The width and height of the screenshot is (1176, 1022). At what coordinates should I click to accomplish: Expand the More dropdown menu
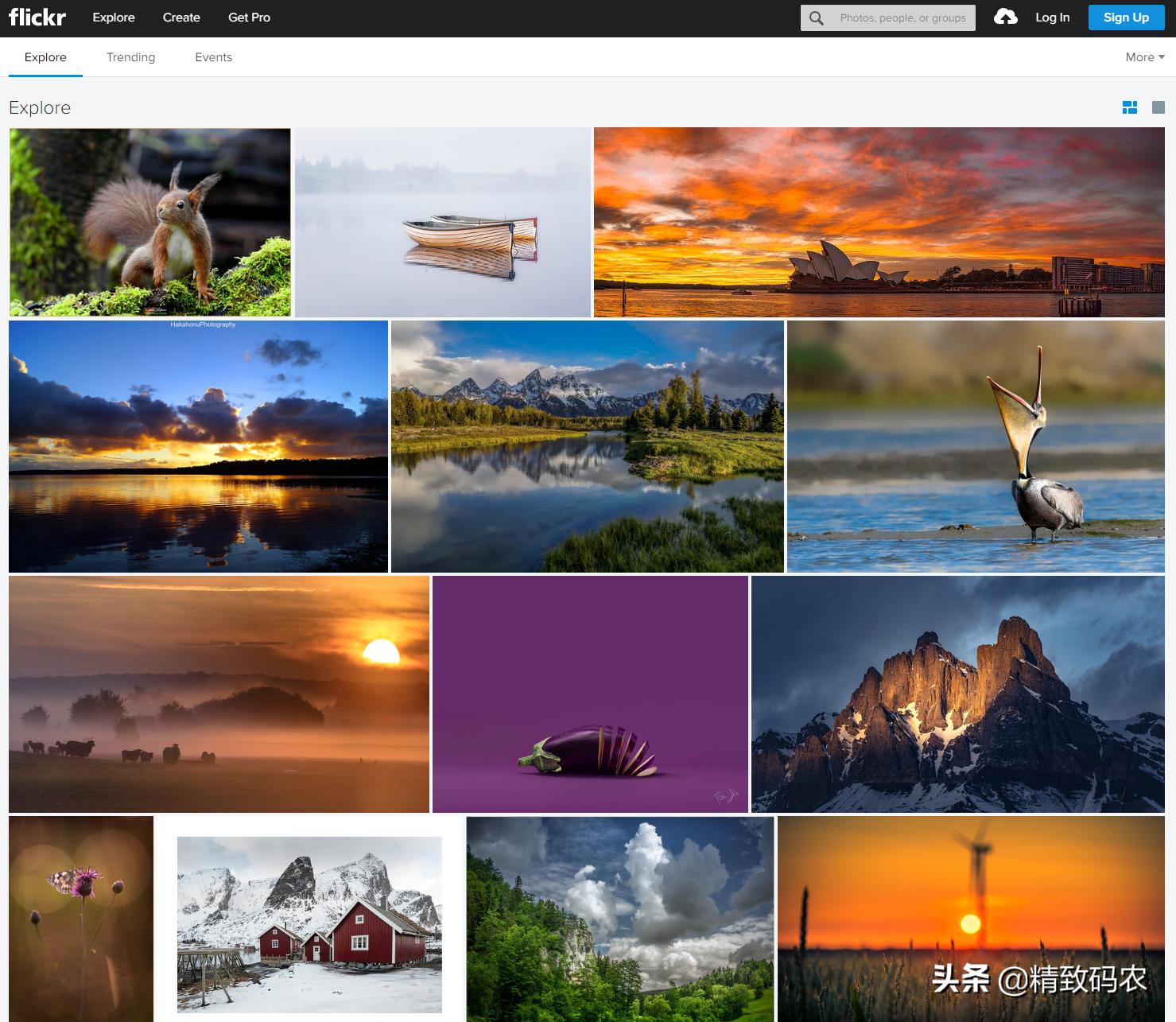coord(1144,57)
